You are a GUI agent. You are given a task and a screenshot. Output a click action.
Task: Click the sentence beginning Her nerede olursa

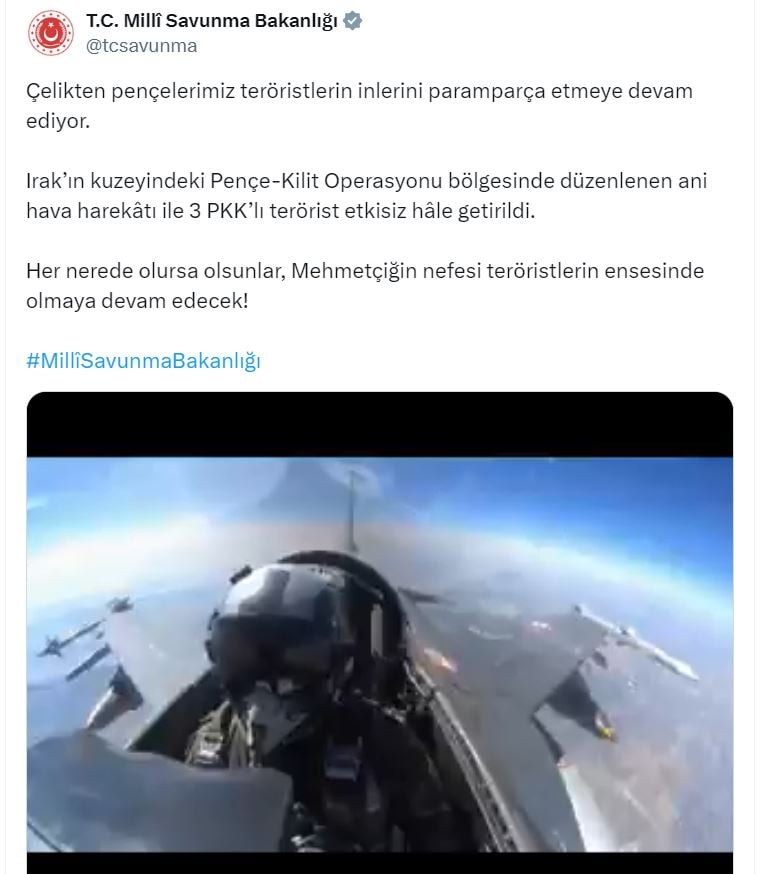pos(365,285)
